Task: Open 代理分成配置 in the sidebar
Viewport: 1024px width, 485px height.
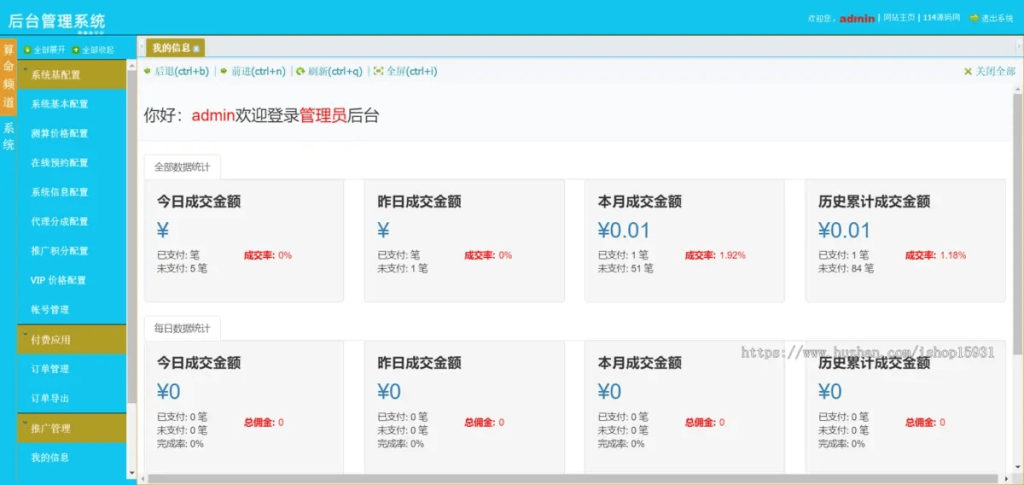Action: (x=59, y=221)
